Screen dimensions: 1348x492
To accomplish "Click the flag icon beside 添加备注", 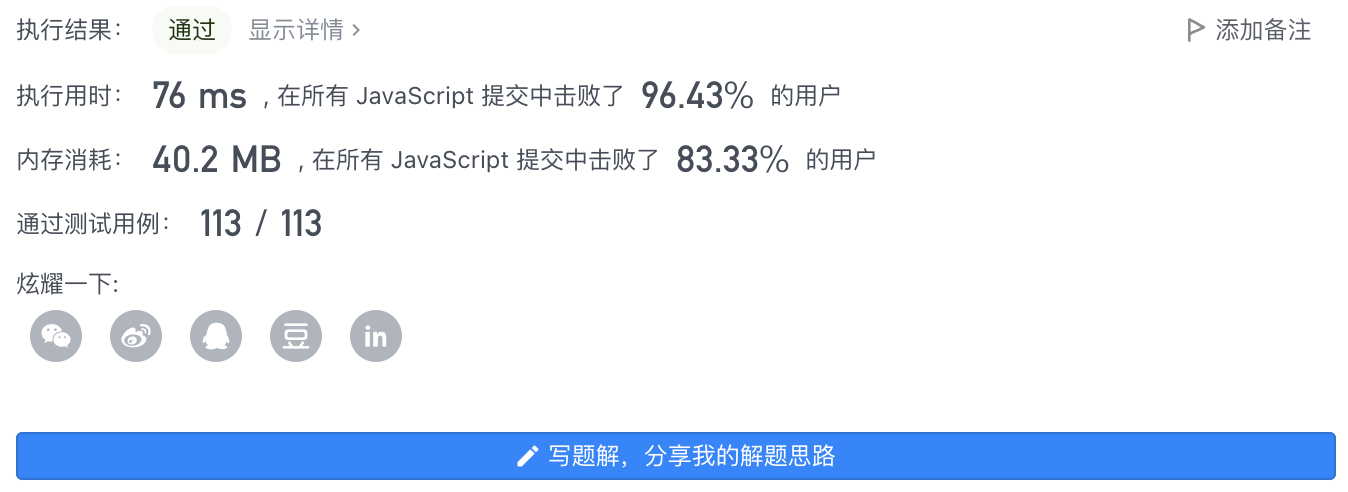I will point(1195,30).
